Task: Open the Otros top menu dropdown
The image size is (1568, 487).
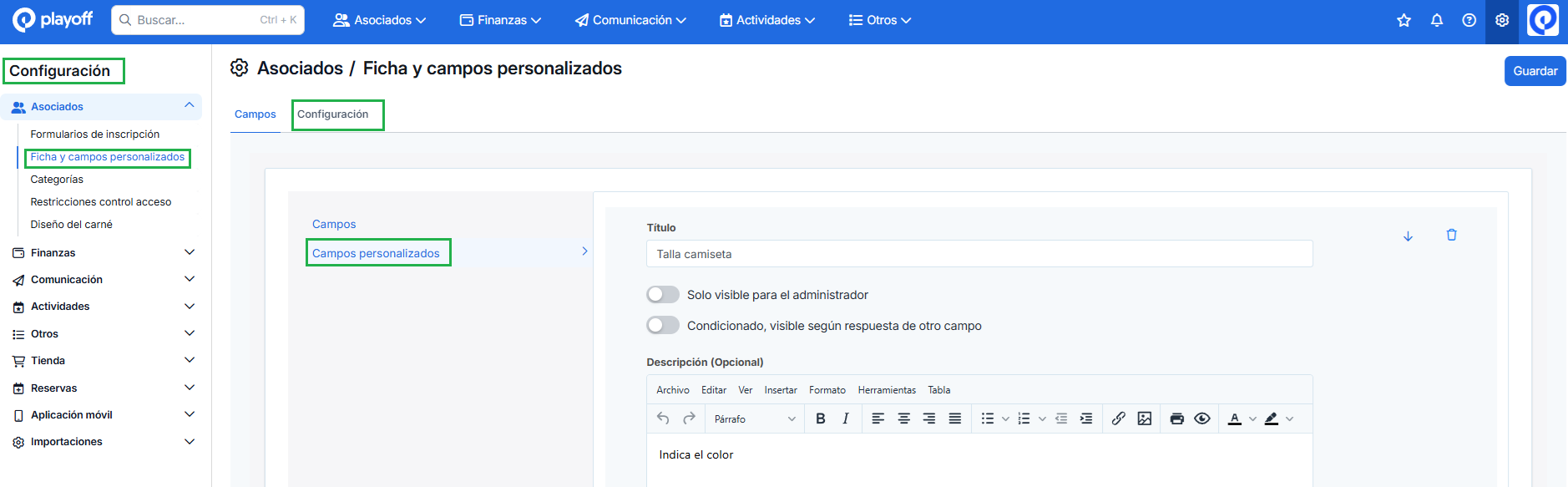Action: point(880,20)
